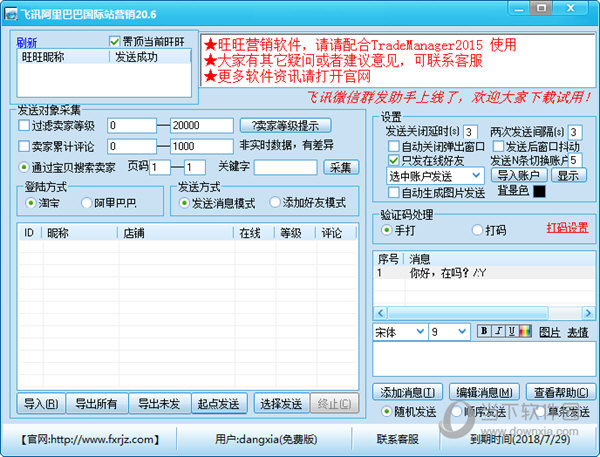Click the 采集 collect button

click(x=341, y=167)
